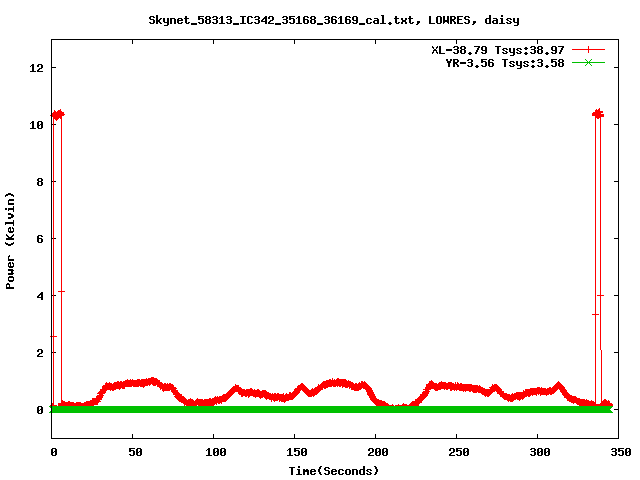Click the y-axis tick label 2
The image size is (640, 480).
click(40, 353)
